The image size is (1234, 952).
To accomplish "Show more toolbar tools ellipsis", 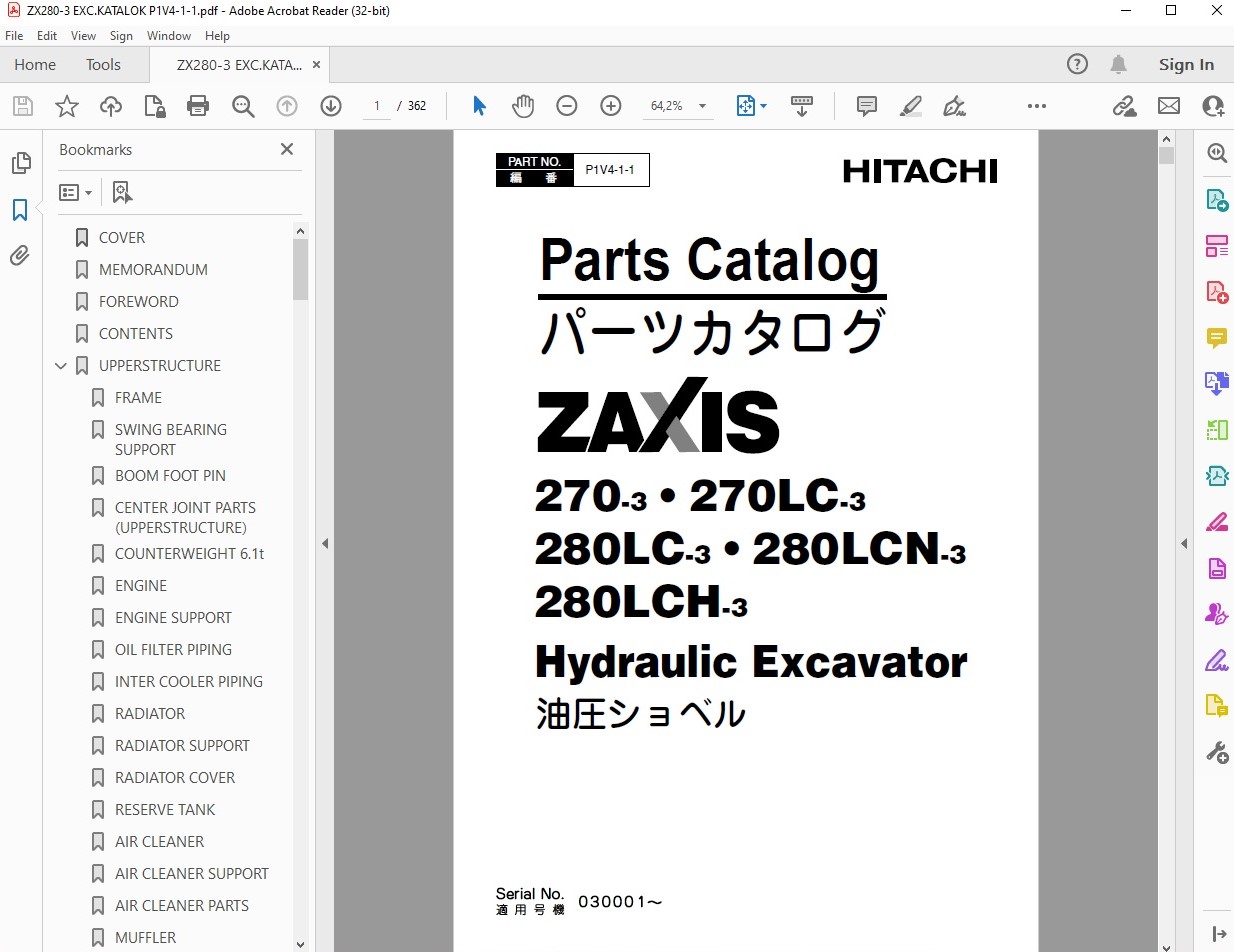I will (1037, 106).
